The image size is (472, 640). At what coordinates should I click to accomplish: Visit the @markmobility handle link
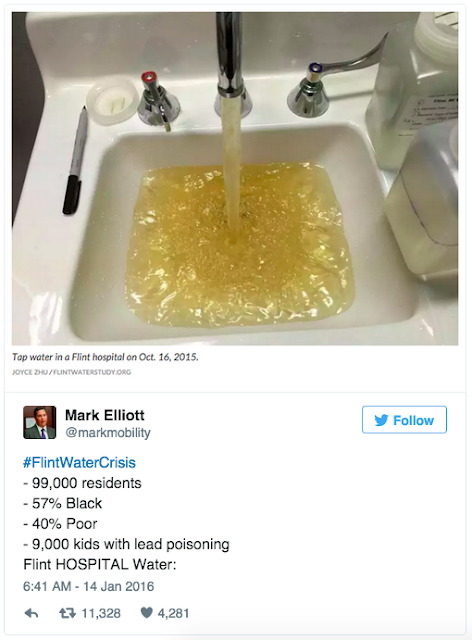pyautogui.click(x=108, y=433)
